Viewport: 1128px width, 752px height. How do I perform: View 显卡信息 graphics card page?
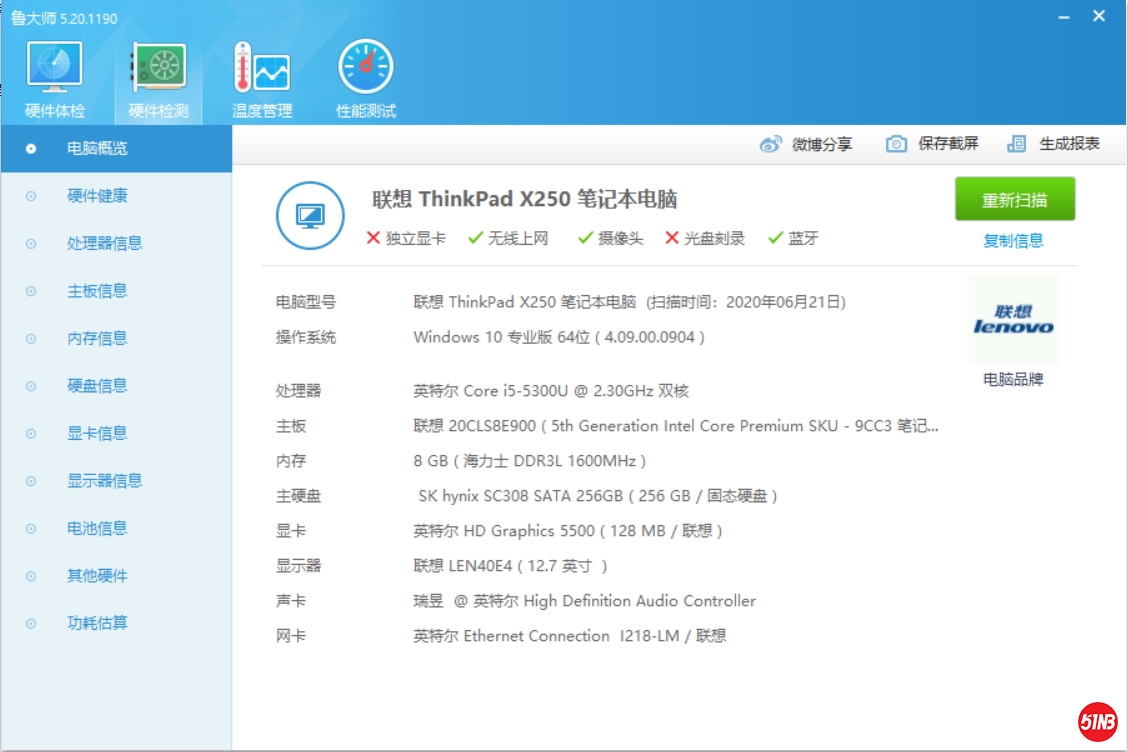pos(97,433)
